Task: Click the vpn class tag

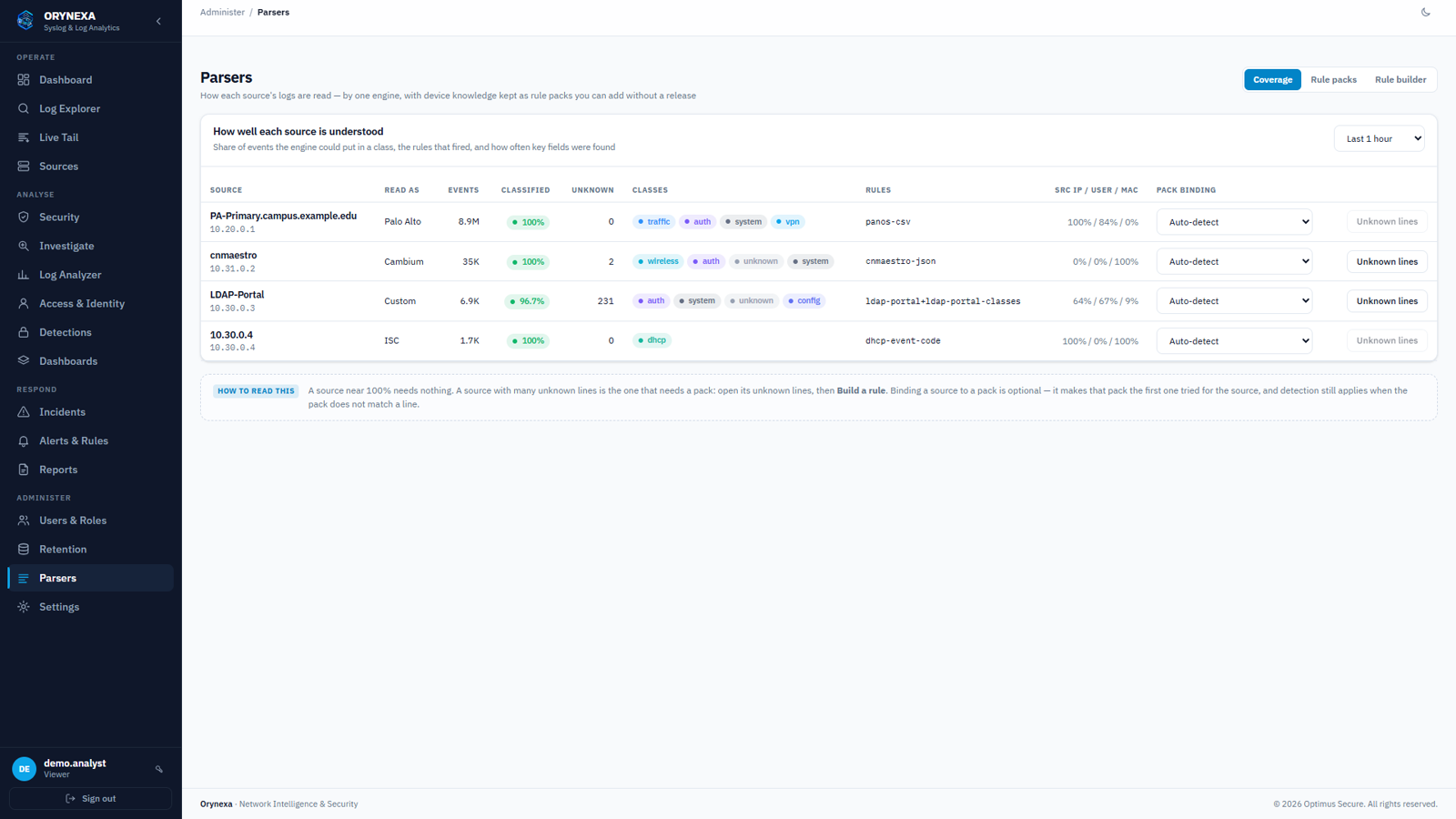Action: click(x=788, y=222)
